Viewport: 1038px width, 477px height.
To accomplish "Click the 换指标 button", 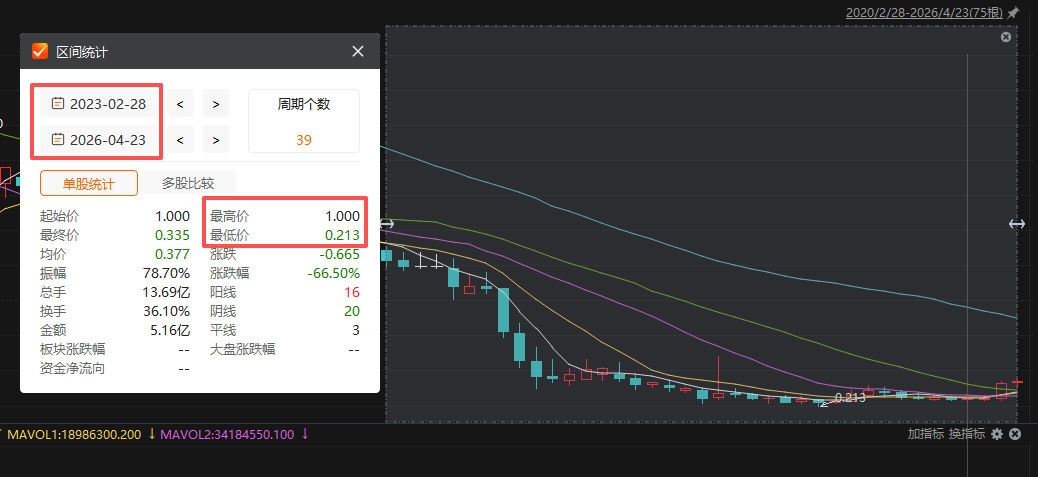I will (966, 434).
